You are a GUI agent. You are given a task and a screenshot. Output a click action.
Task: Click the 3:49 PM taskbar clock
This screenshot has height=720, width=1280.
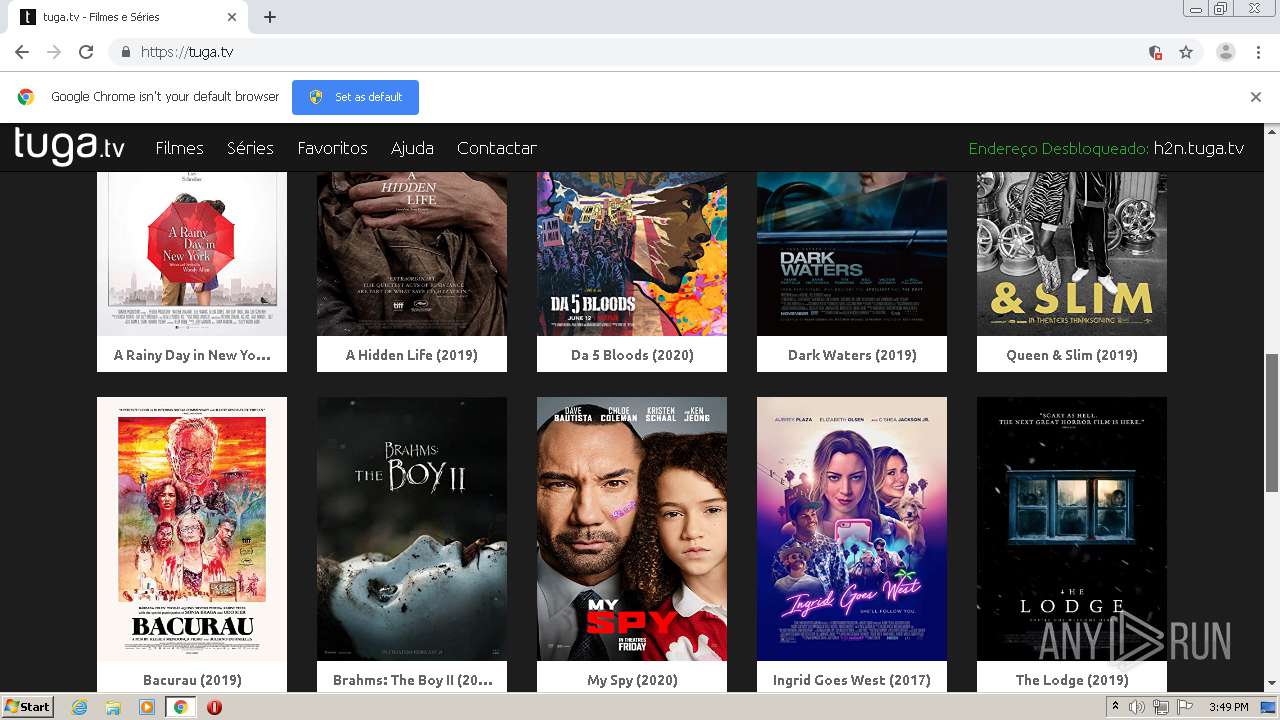(1228, 707)
